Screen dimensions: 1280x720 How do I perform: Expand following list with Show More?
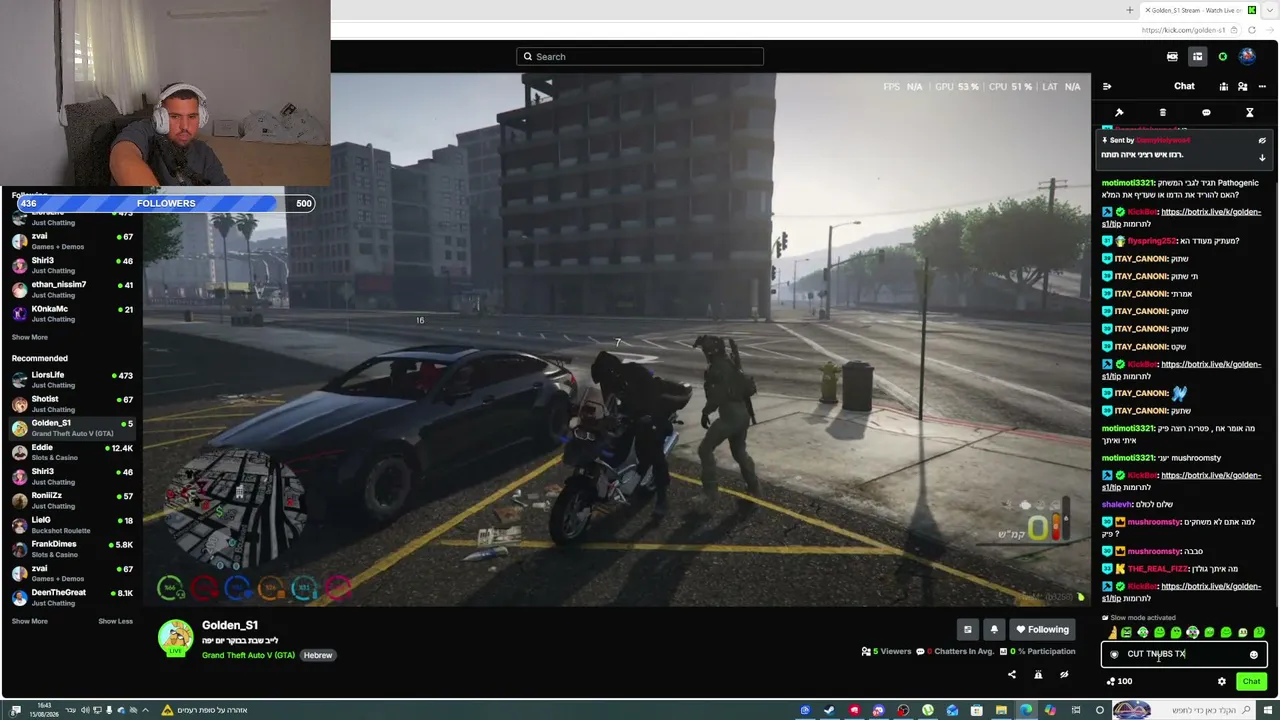tap(30, 338)
